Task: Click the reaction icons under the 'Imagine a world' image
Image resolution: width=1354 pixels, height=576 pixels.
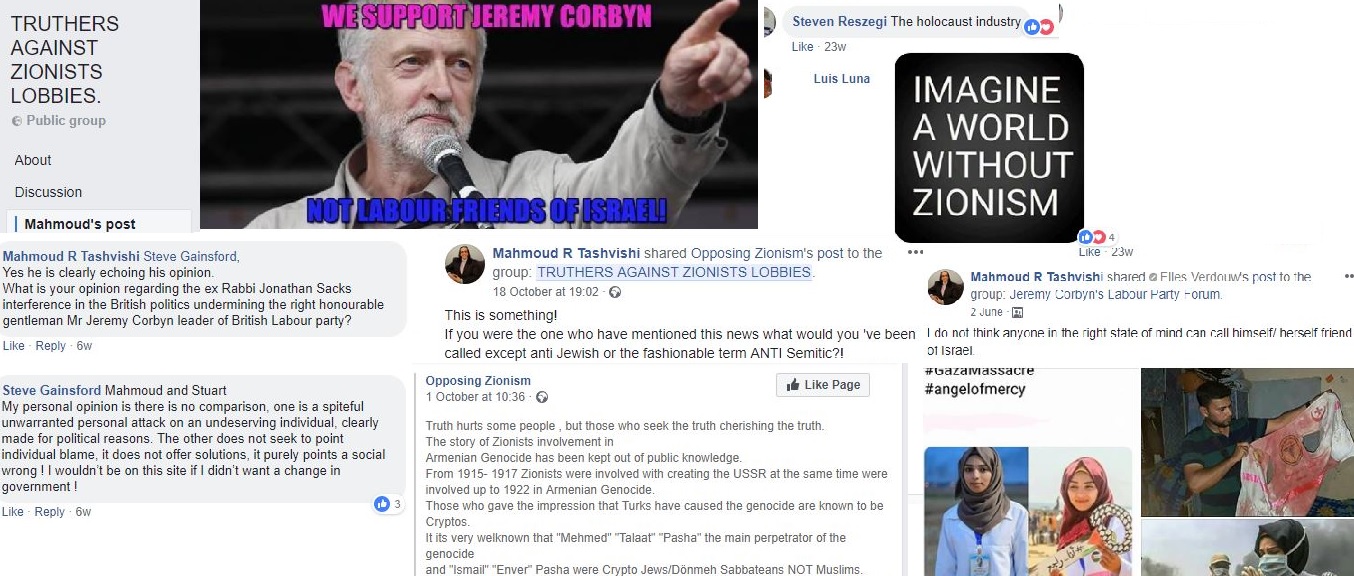Action: click(x=1092, y=237)
